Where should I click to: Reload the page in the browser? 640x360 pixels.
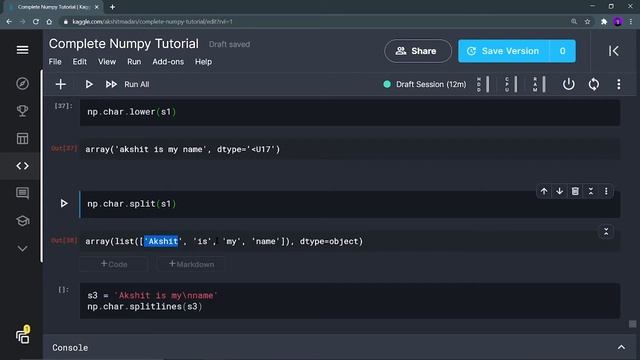tap(36, 22)
